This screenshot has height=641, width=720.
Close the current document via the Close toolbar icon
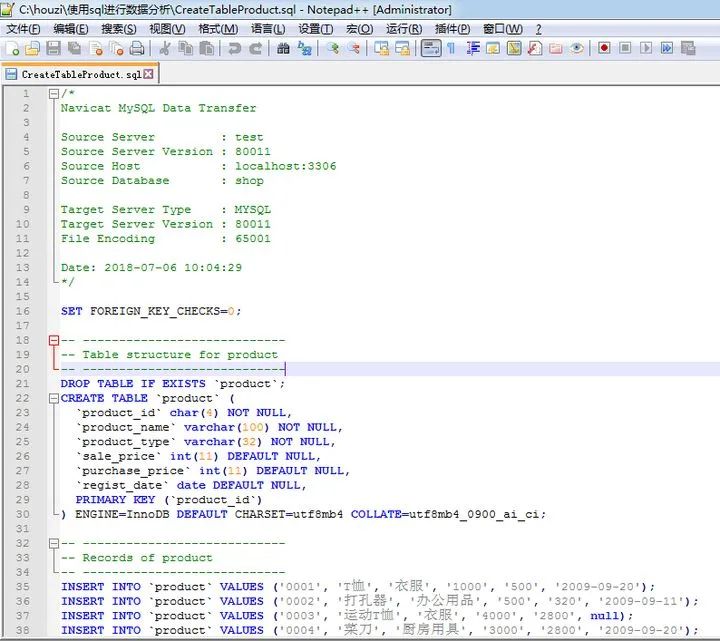[96, 48]
